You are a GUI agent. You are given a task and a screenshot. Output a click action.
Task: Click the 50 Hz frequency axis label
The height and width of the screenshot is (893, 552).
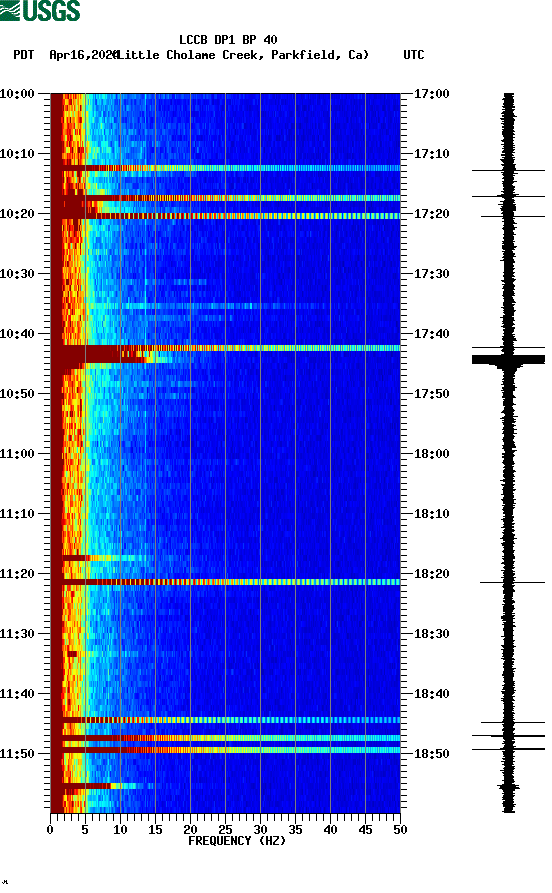click(400, 830)
